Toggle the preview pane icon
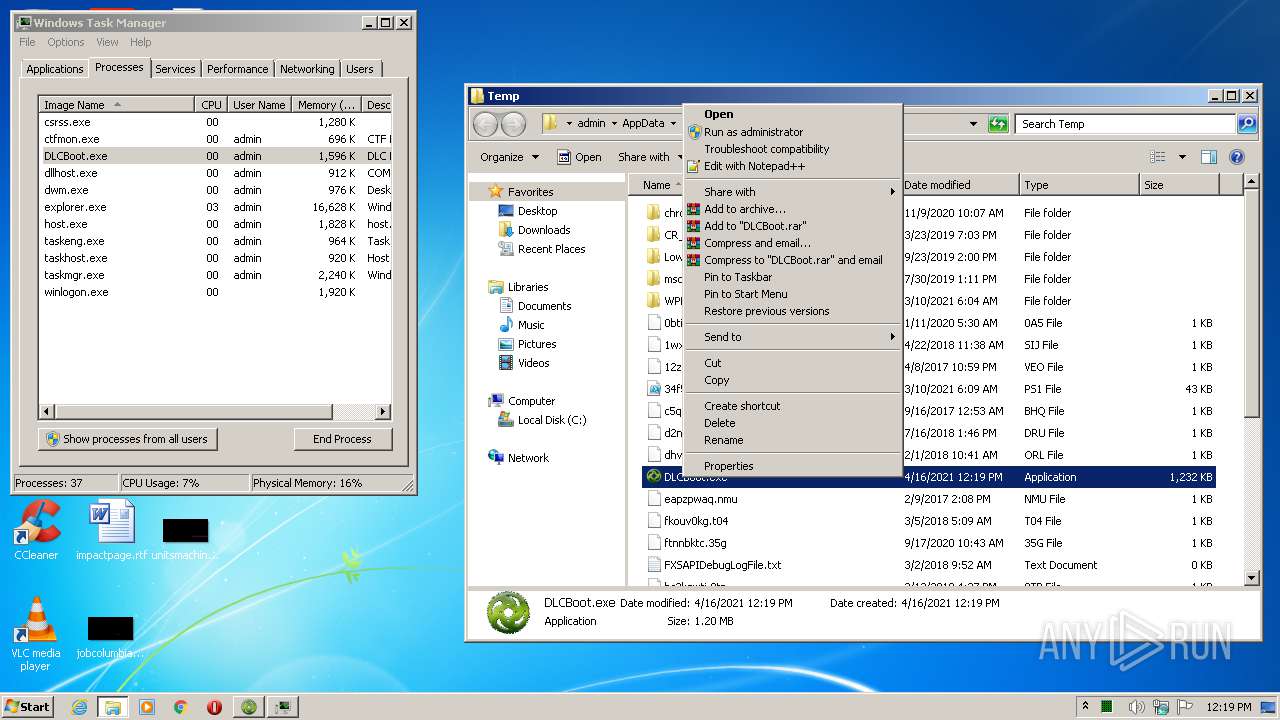This screenshot has width=1280, height=720. pos(1209,157)
